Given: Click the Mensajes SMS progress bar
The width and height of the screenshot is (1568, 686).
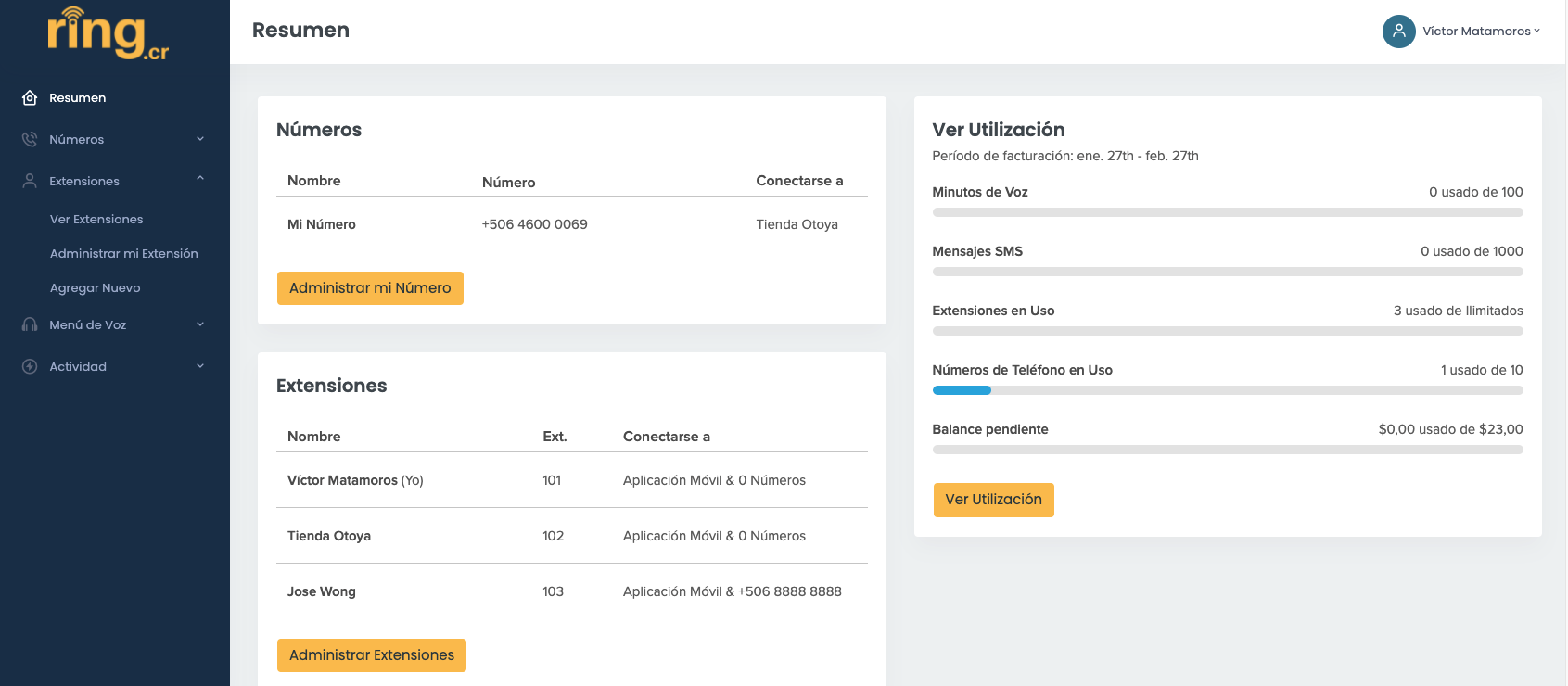Looking at the screenshot, I should point(1228,272).
